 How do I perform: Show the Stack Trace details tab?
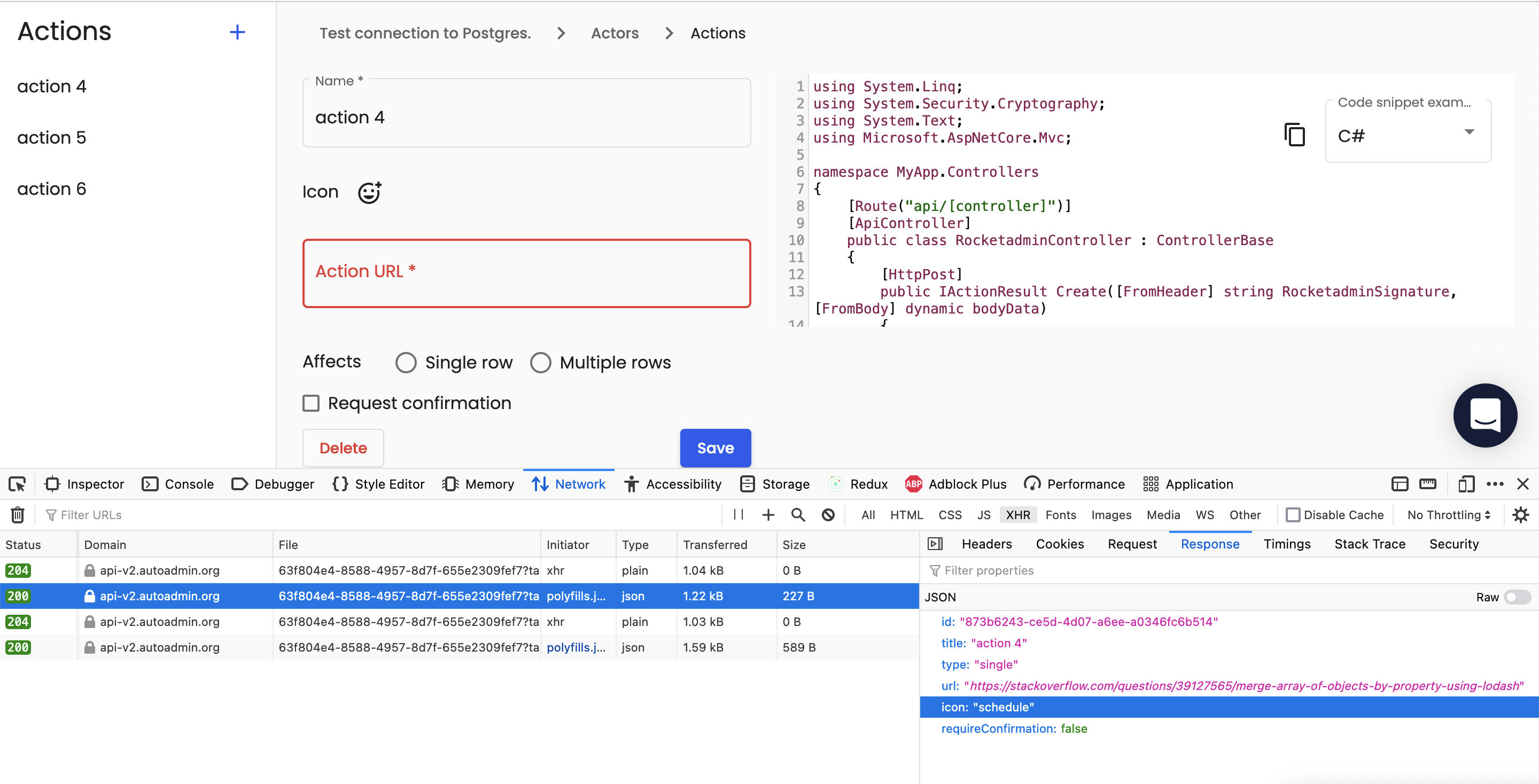click(1369, 544)
